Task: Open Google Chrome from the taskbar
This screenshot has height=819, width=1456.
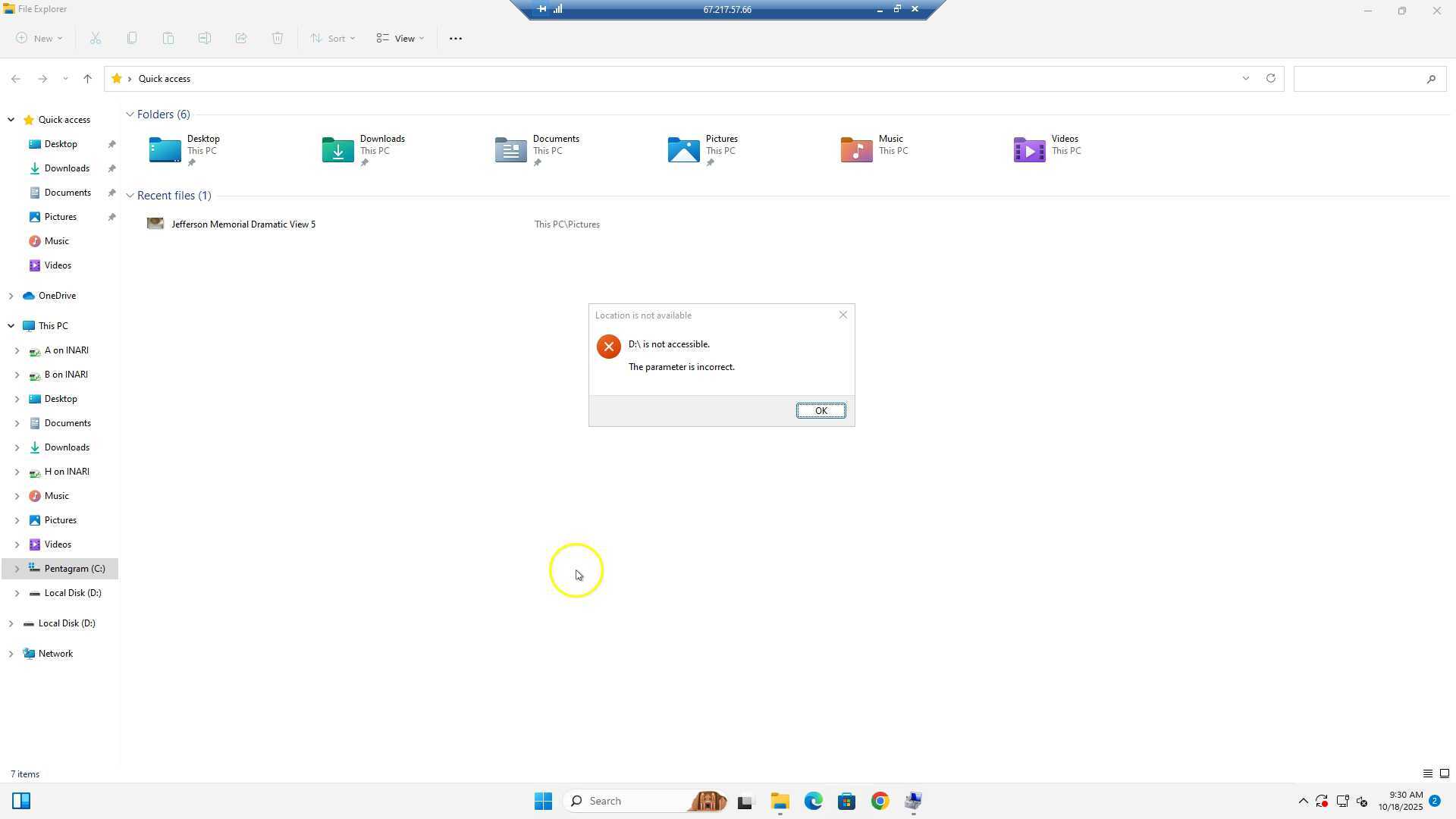Action: coord(880,801)
